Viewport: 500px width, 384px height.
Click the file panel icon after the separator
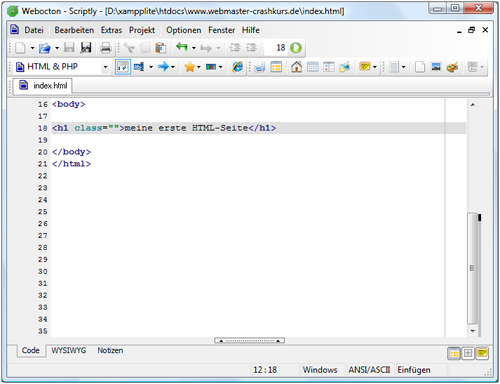(260, 67)
